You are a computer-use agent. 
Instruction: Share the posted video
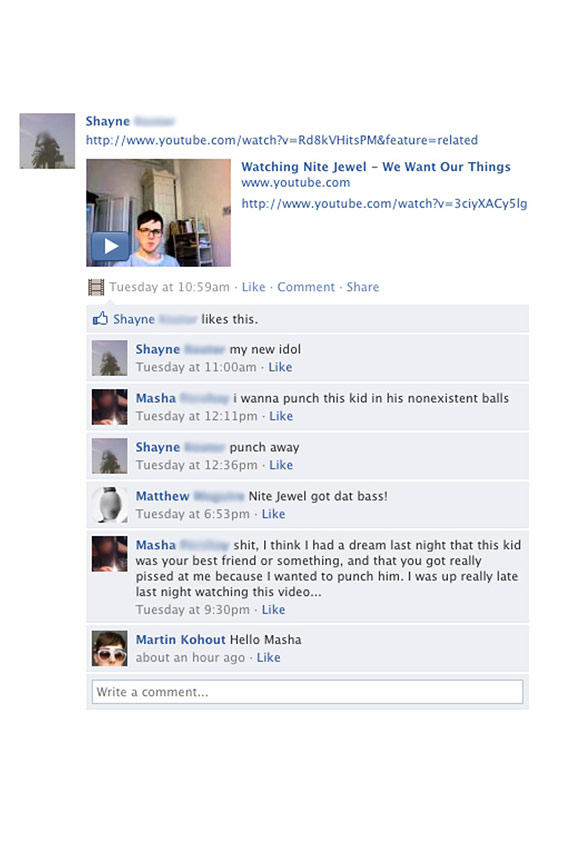coord(363,287)
